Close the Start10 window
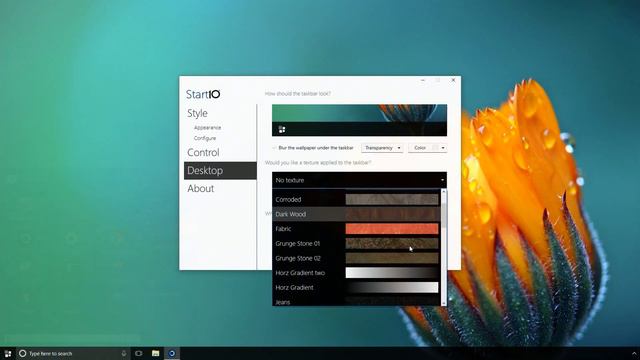The image size is (640, 360). [x=453, y=80]
